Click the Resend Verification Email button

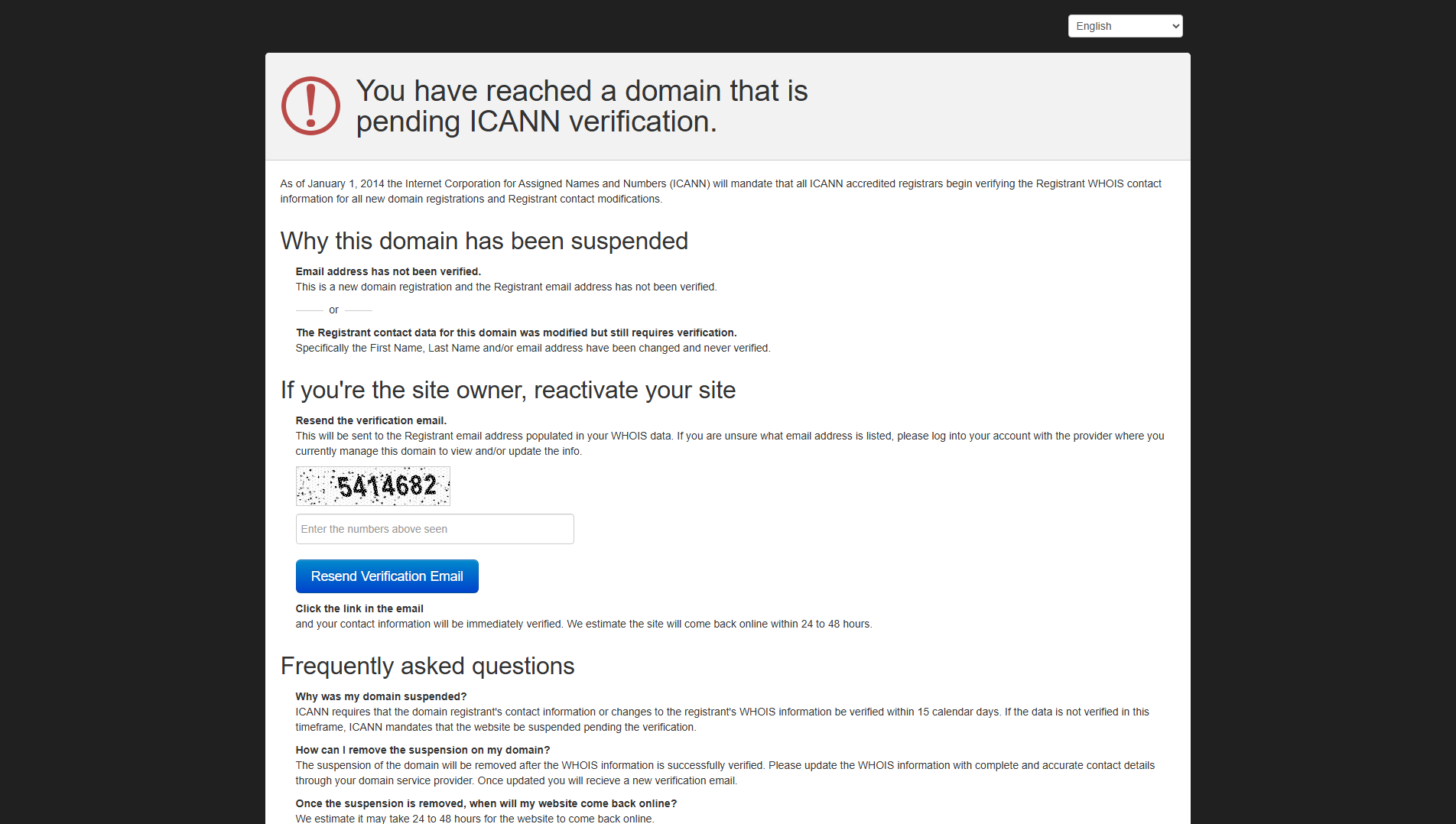[x=387, y=576]
